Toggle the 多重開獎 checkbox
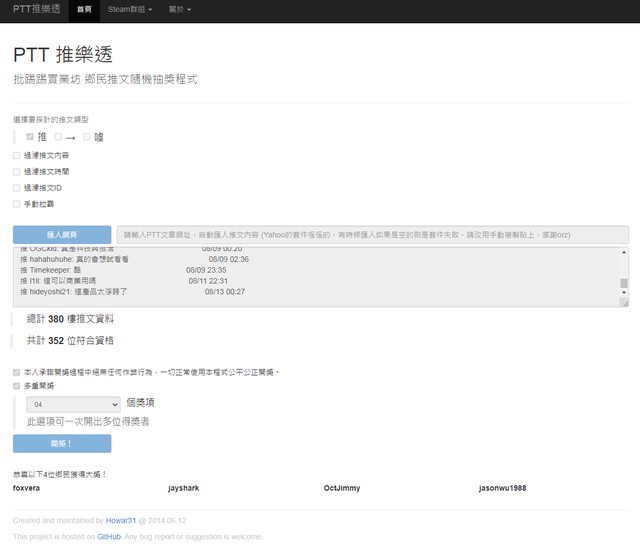Viewport: 640px width, 548px height. 16,385
